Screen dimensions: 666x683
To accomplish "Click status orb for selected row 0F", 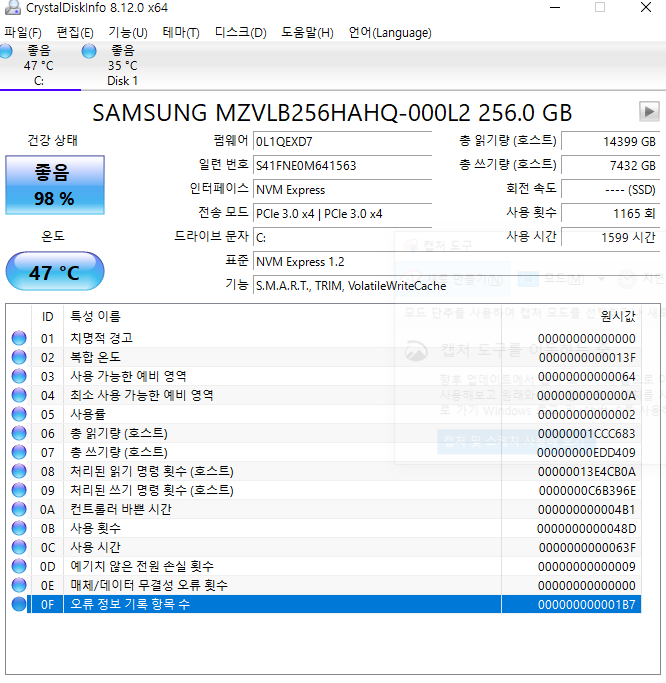I will point(19,604).
